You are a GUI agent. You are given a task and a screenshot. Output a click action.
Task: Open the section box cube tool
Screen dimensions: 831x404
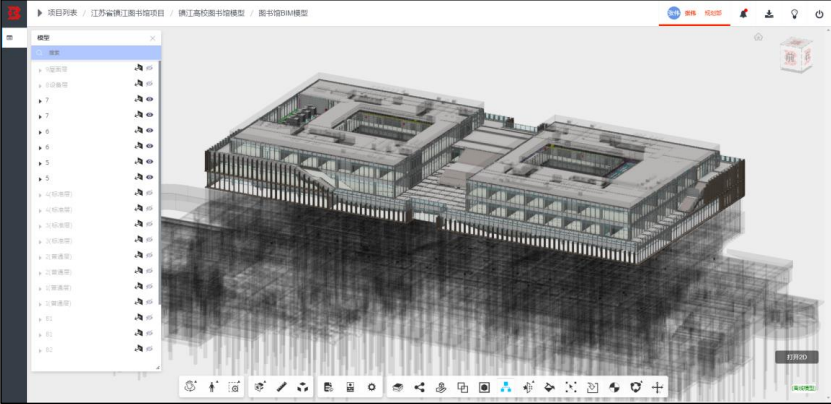260,387
